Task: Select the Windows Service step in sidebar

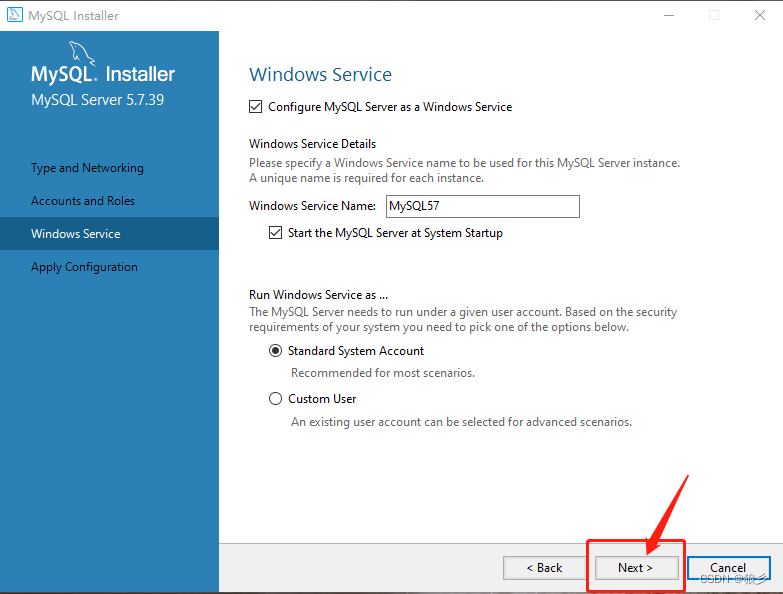Action: (109, 234)
